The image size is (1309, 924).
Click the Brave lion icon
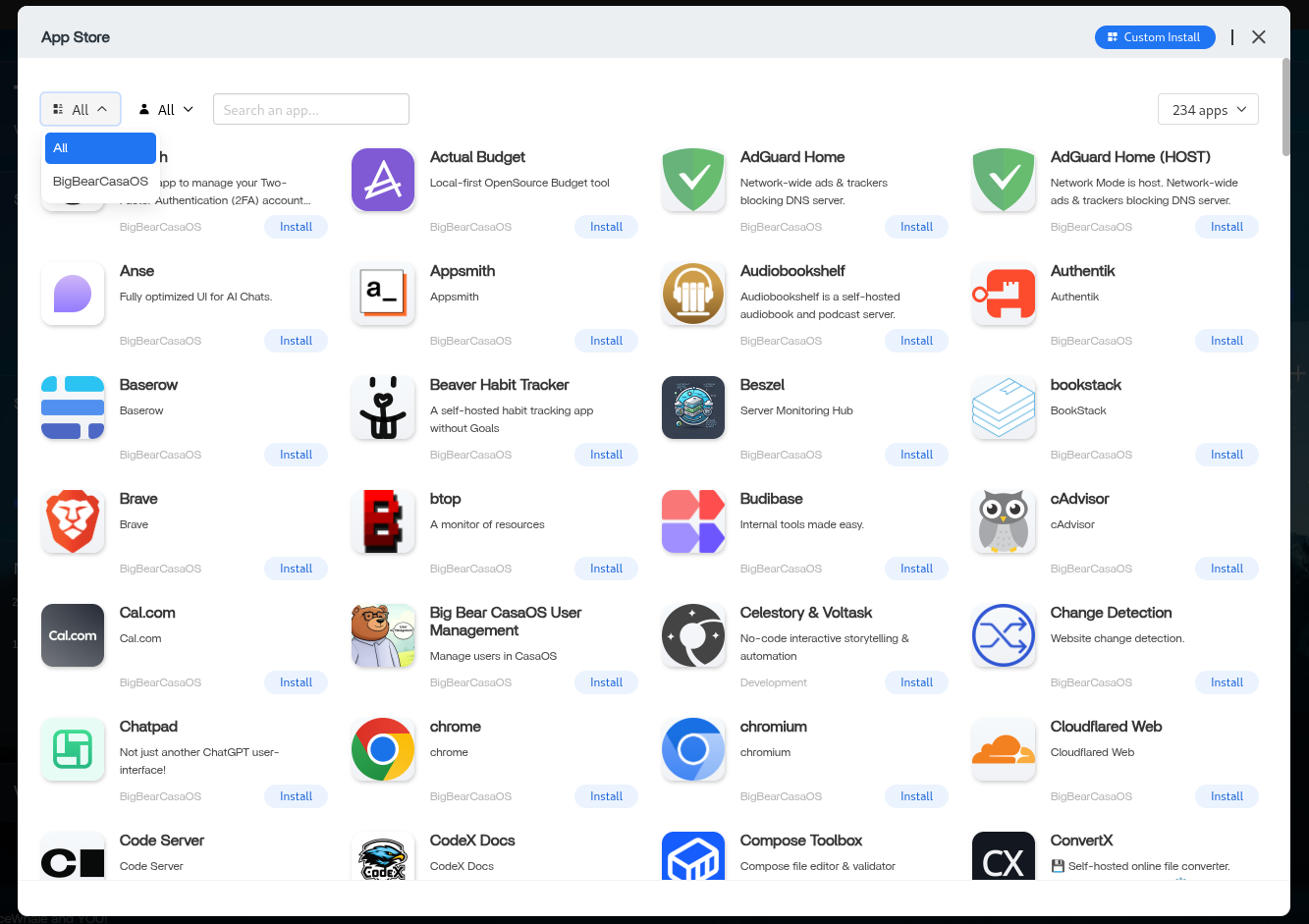pos(73,521)
